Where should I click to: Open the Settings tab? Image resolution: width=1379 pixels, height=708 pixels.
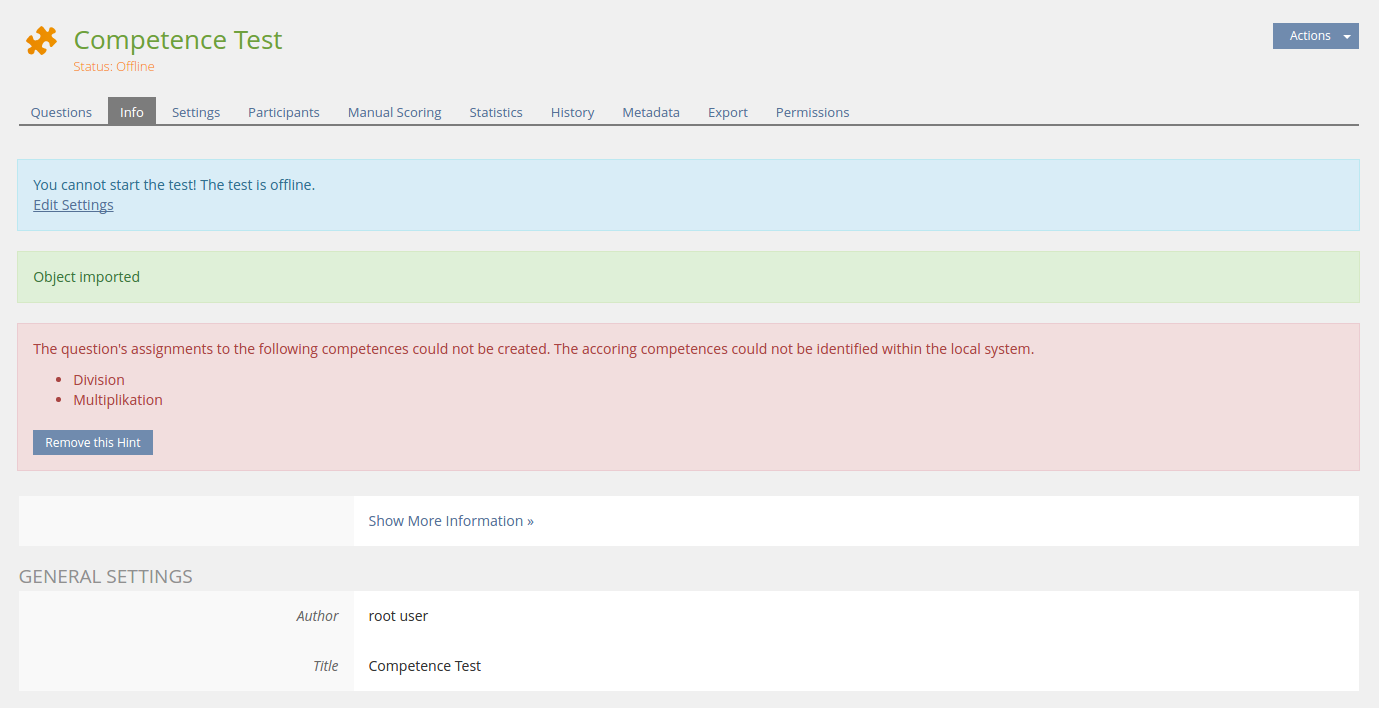click(x=196, y=112)
